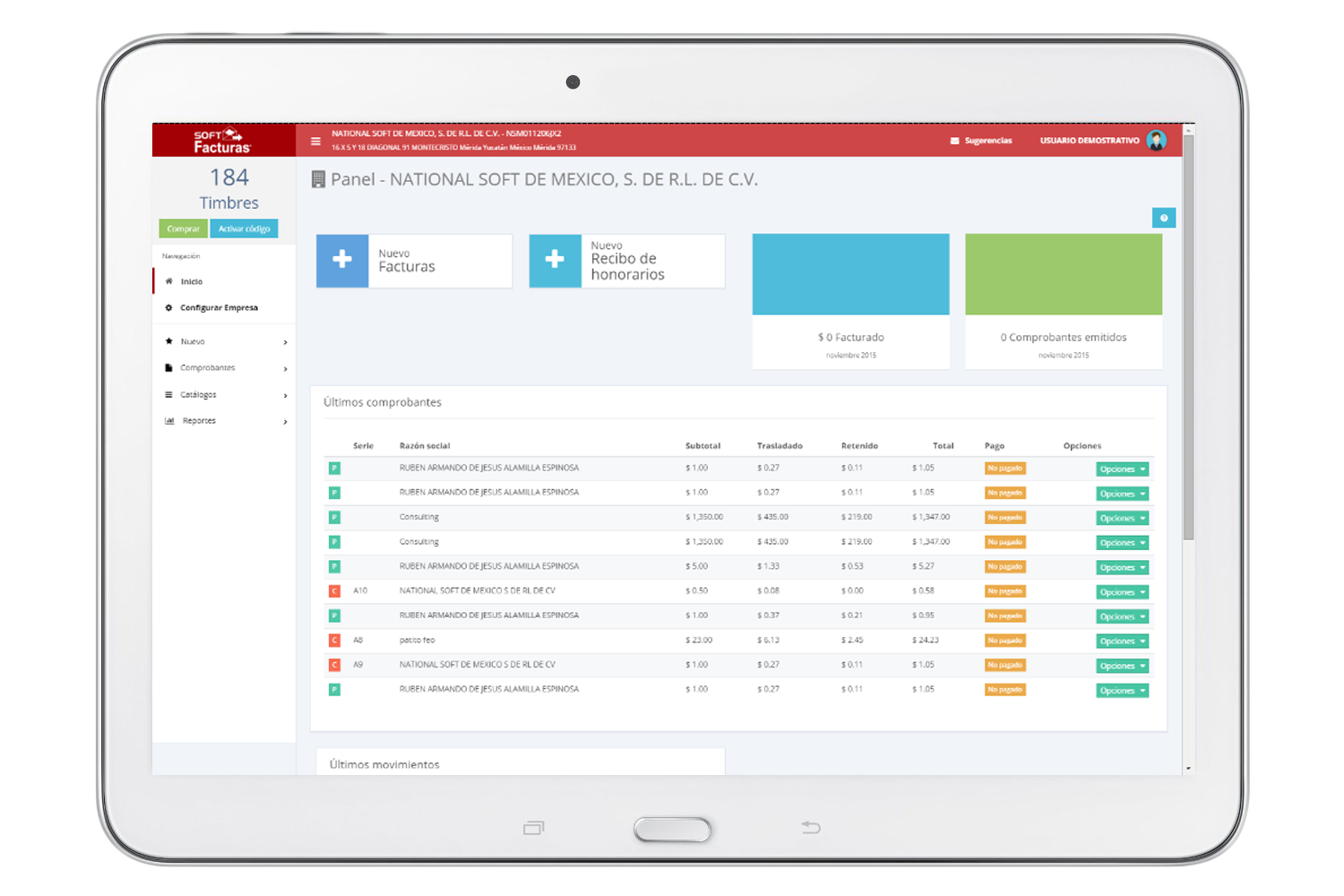Expand the Catálogos sidebar menu
This screenshot has height=896, width=1344.
pos(224,395)
